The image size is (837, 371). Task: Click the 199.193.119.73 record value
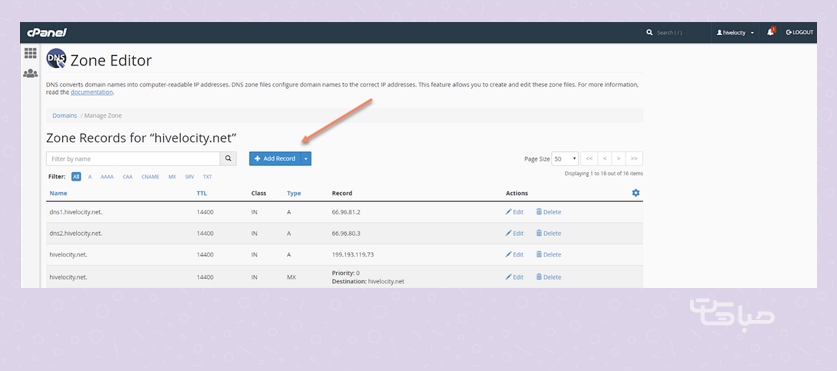(x=352, y=255)
